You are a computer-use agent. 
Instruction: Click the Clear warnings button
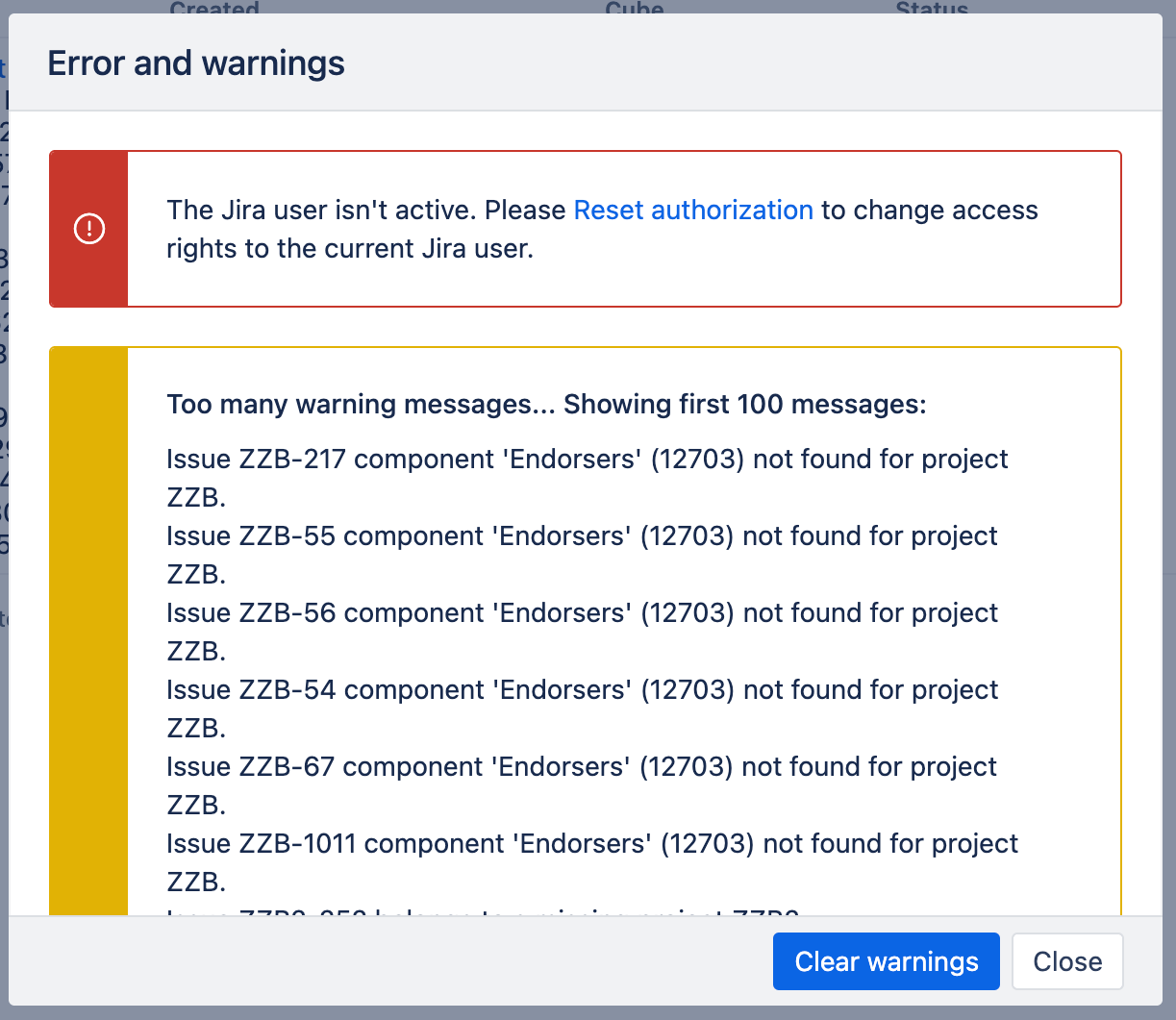(x=886, y=961)
